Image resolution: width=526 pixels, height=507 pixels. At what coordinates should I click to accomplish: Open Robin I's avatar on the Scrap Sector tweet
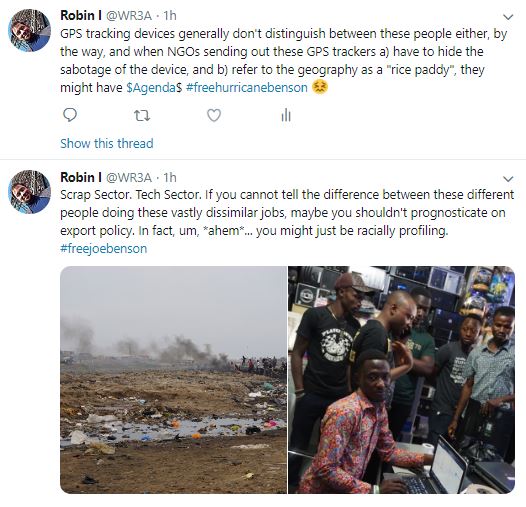tap(30, 192)
